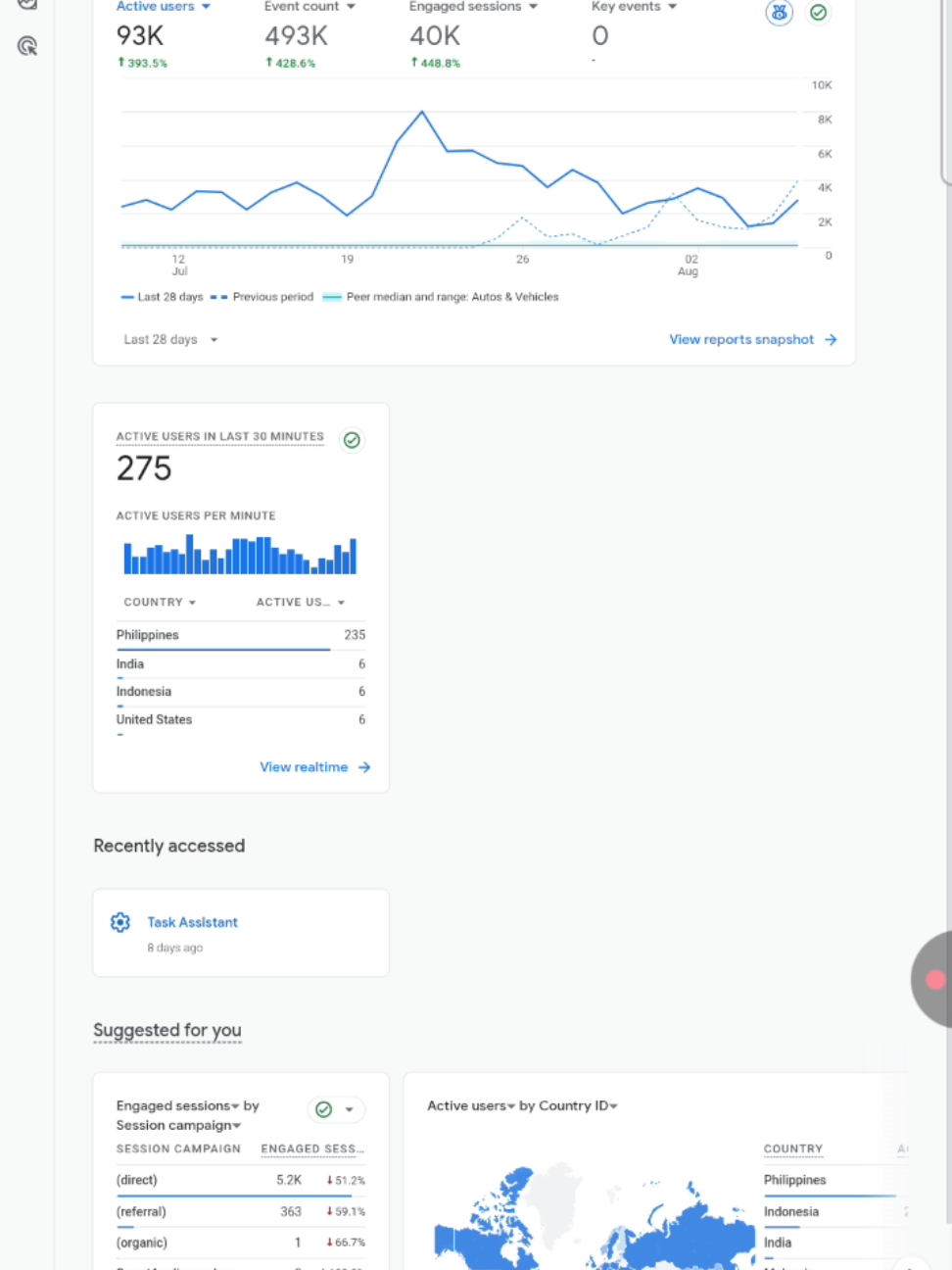Image resolution: width=952 pixels, height=1270 pixels.
Task: Open the COUNTRY dimension dropdown in realtime card
Action: coord(160,602)
